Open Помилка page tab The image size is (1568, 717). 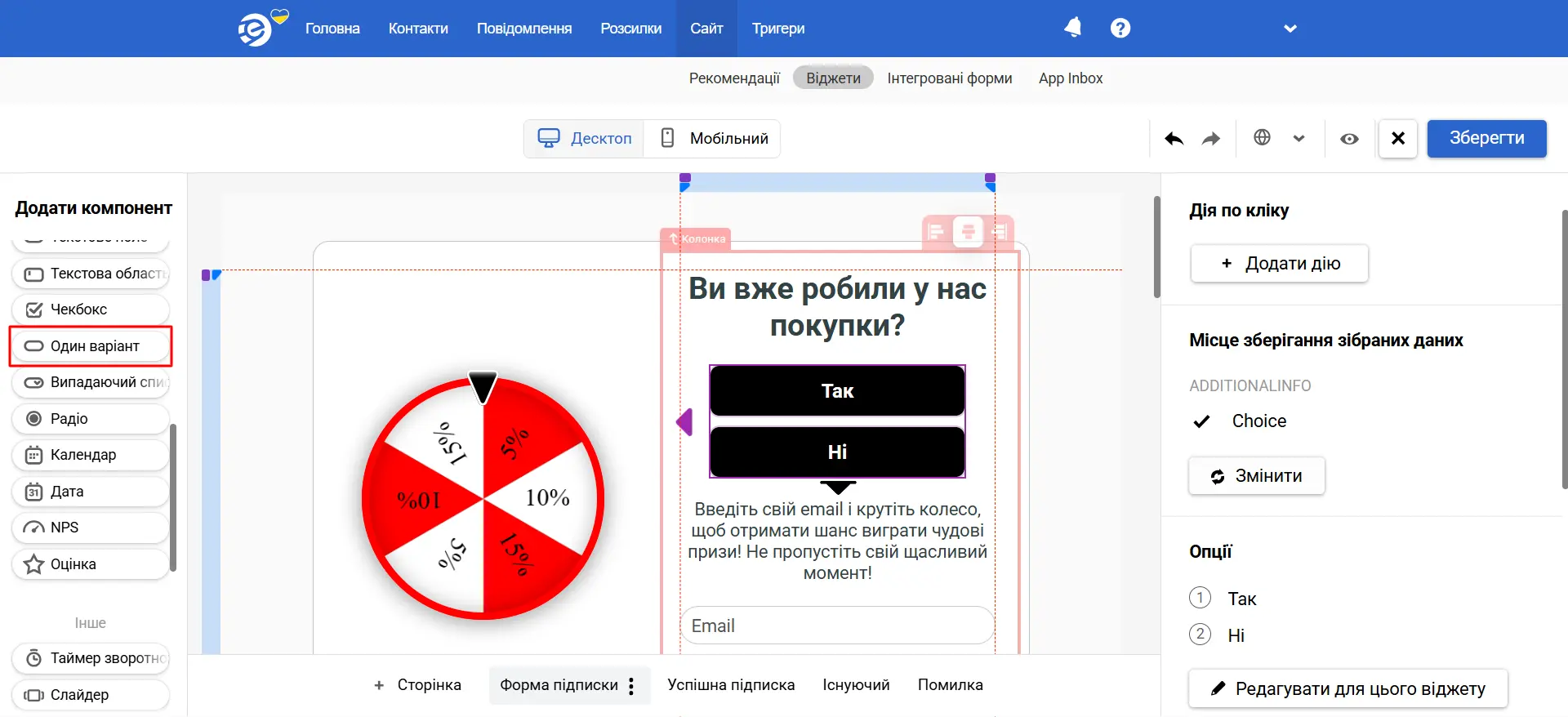[x=950, y=685]
